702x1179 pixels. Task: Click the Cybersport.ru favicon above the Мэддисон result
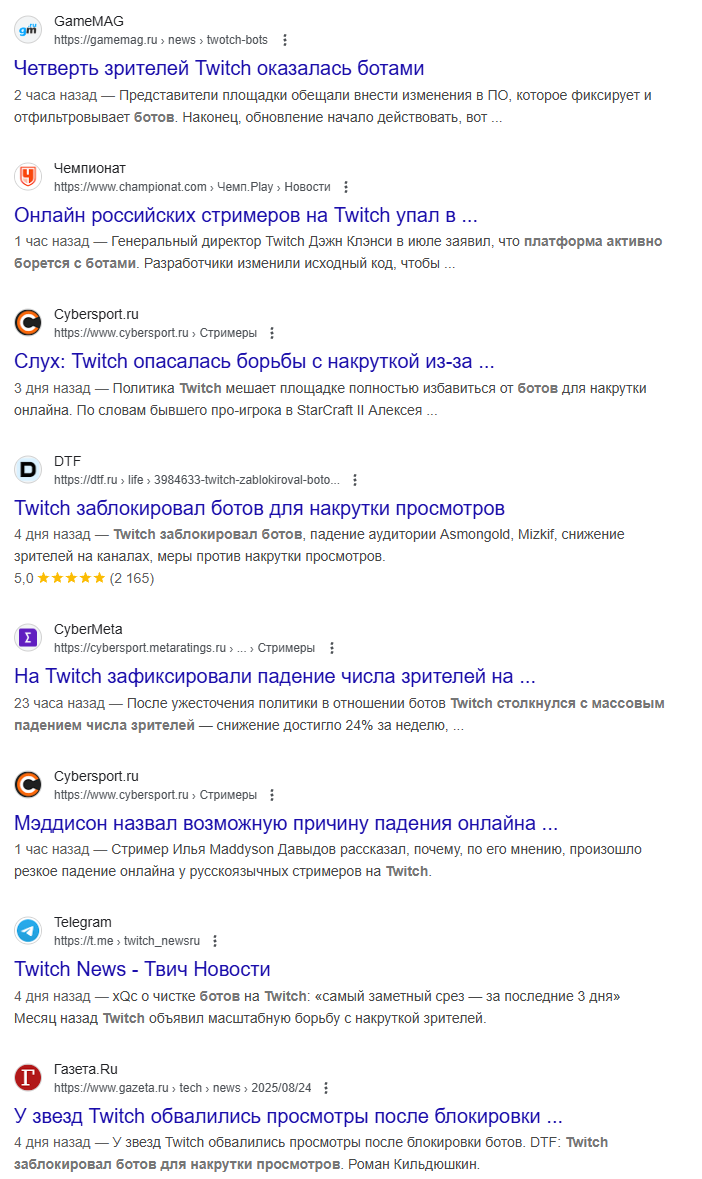28,784
